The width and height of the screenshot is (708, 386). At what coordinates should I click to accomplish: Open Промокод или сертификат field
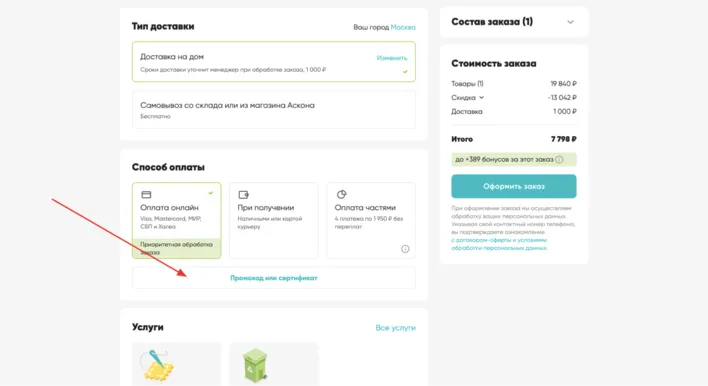274,278
